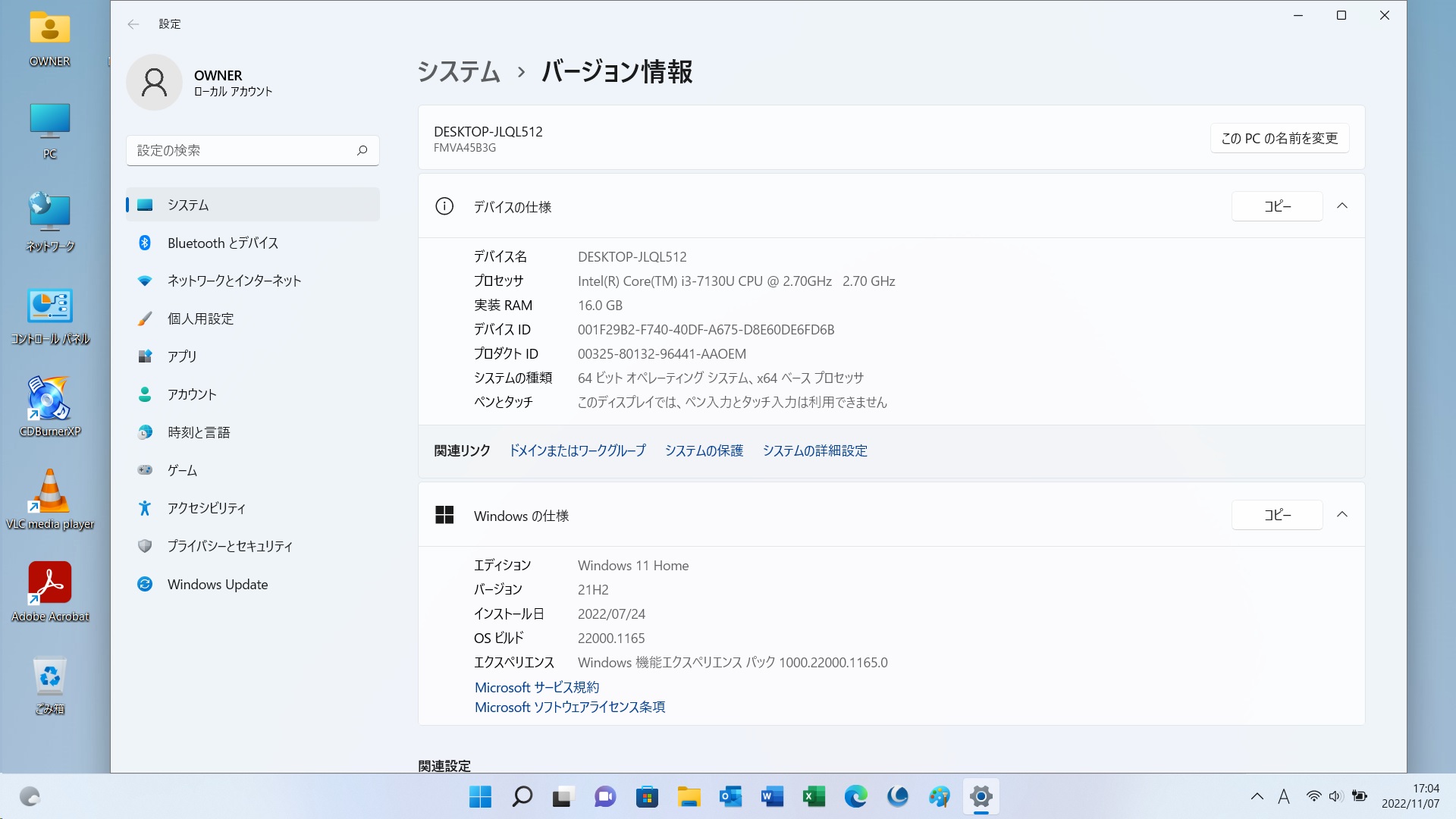The height and width of the screenshot is (819, 1456).
Task: Open the Start menu from taskbar
Action: tap(480, 796)
